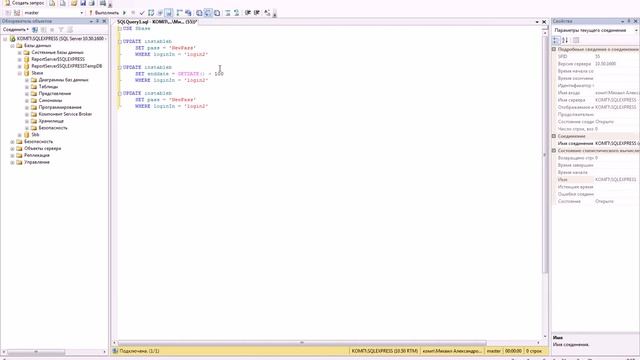Select the Представления folder in tree

click(55, 93)
